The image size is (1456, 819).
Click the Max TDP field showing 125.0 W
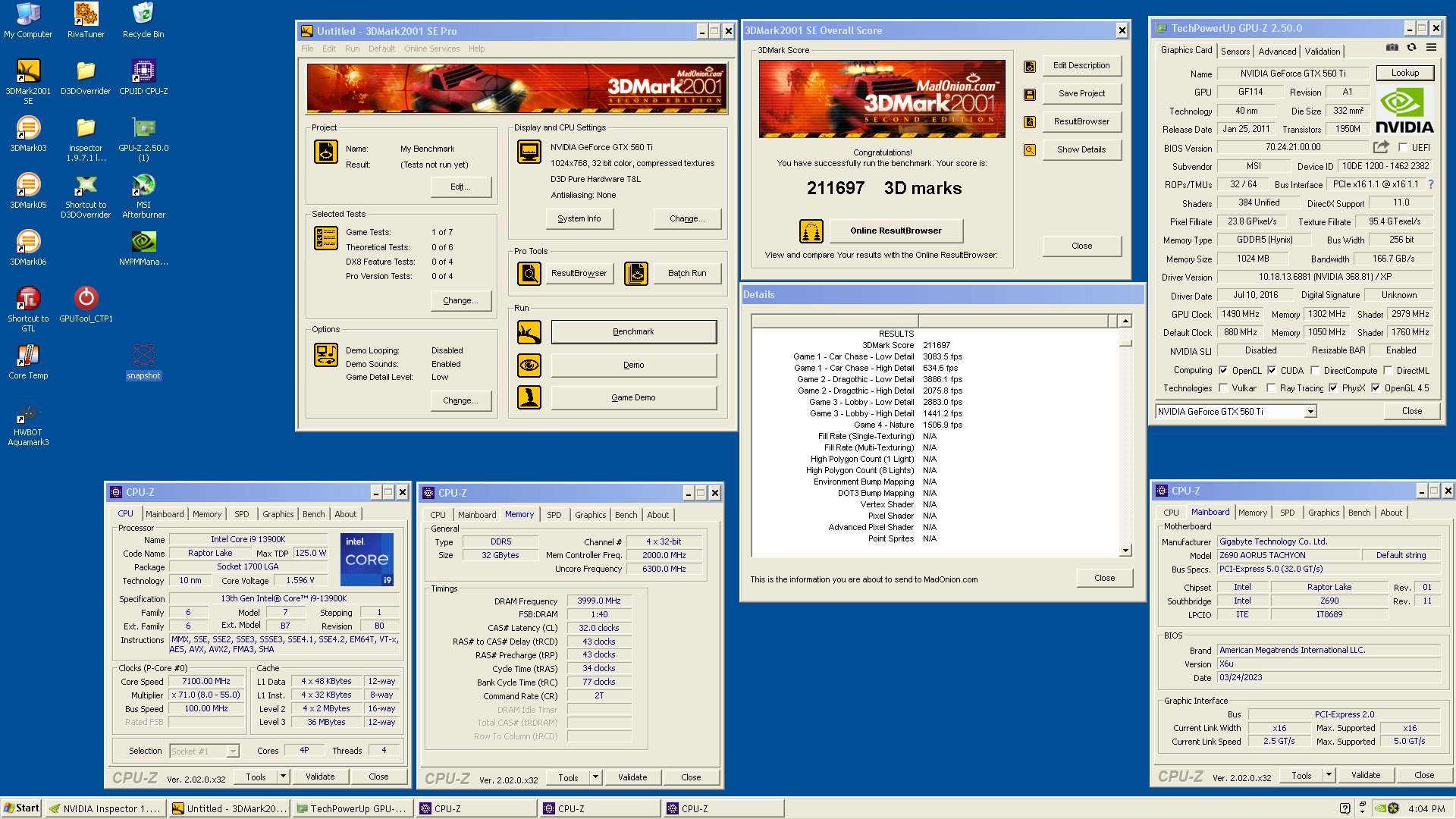click(311, 554)
